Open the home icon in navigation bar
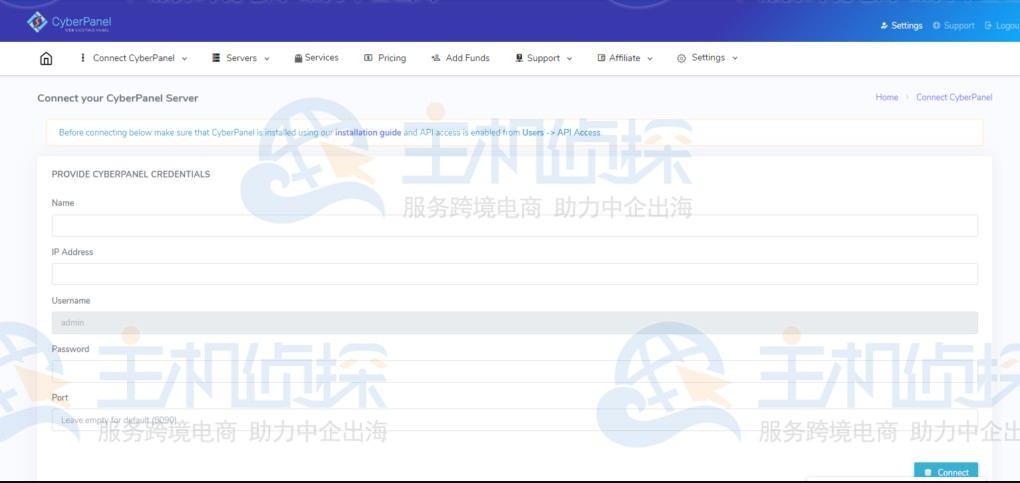Screen dimensions: 1020x483 (46, 59)
